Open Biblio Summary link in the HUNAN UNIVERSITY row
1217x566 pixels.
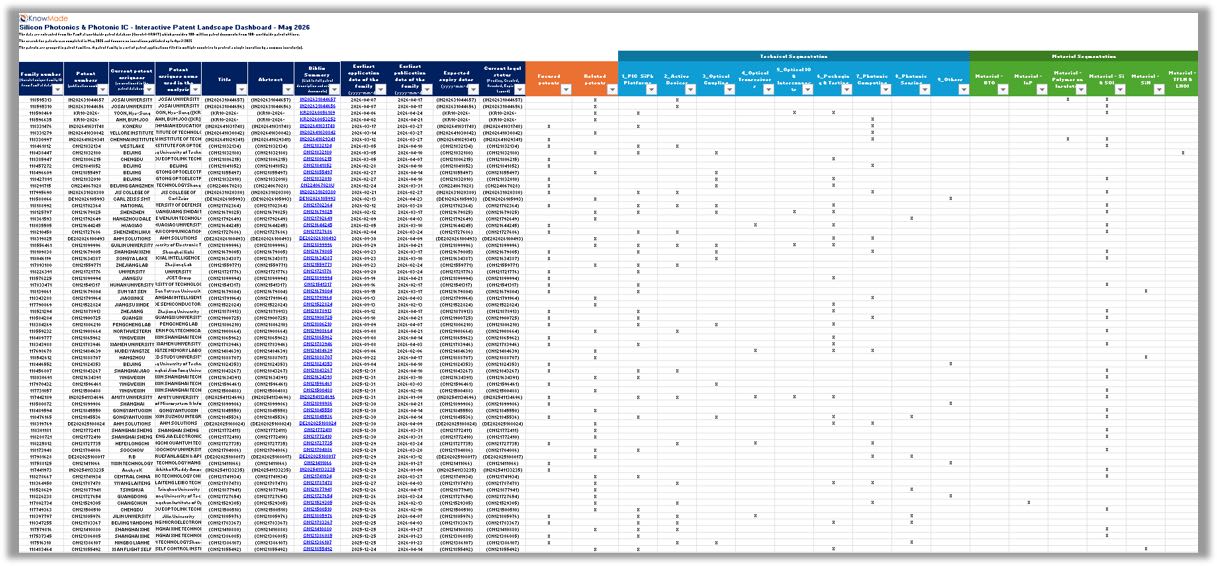click(x=317, y=285)
